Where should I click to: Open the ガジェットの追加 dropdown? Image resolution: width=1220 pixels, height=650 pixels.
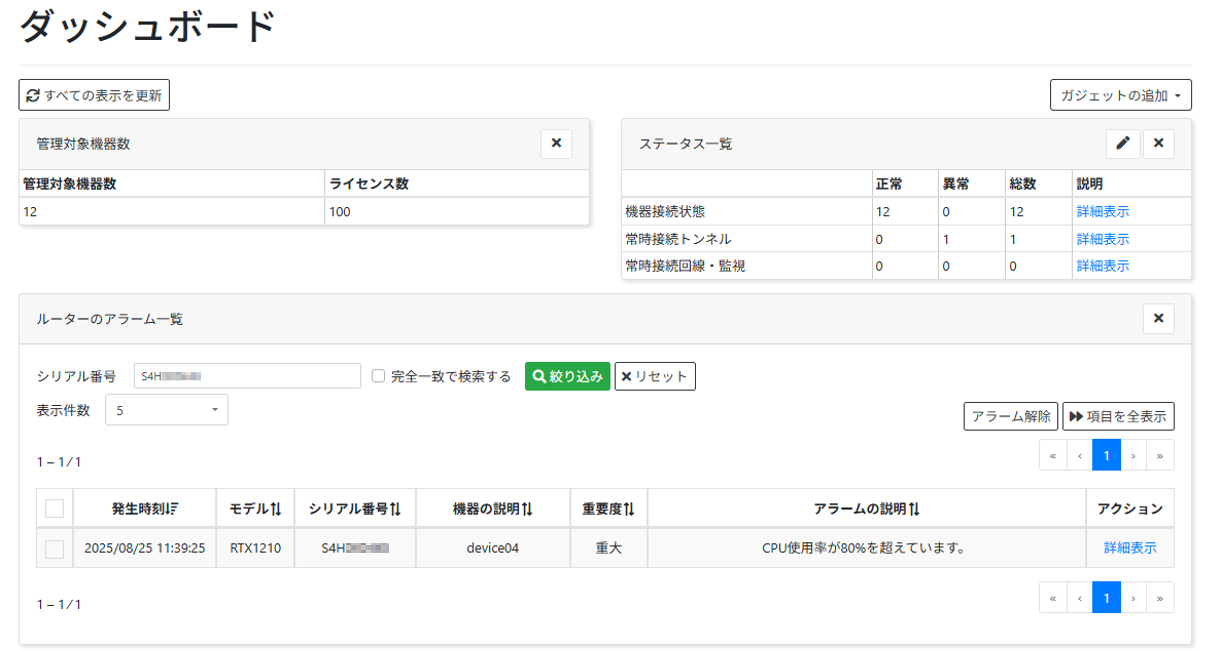click(1120, 94)
